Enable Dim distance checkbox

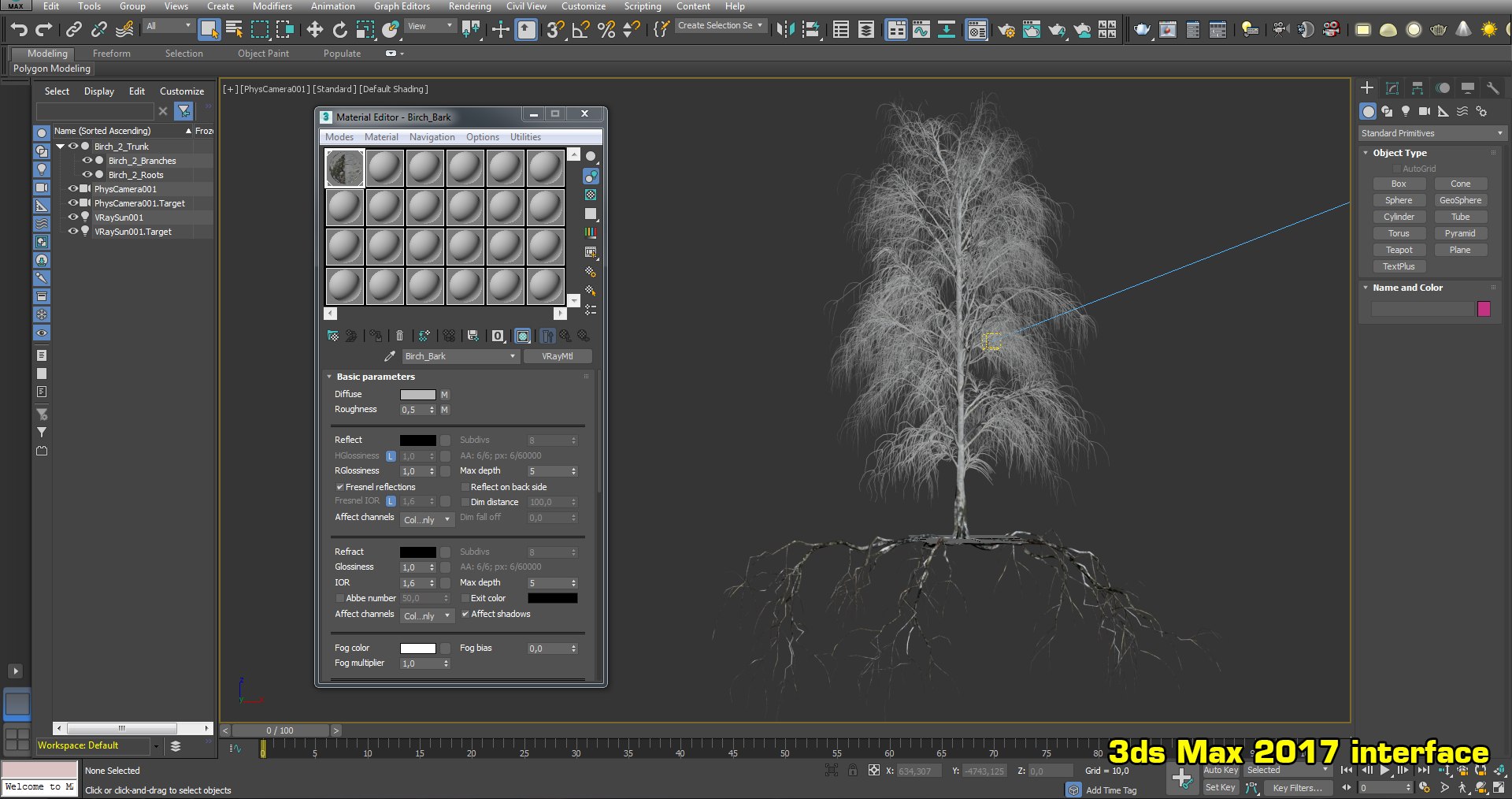(465, 502)
